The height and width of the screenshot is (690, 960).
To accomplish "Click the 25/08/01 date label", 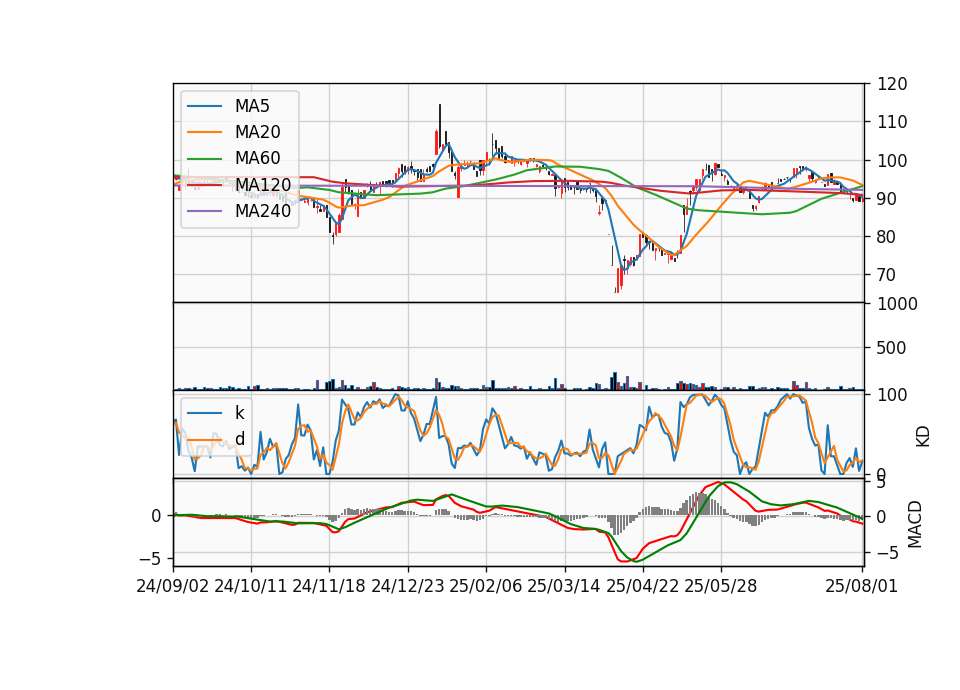I will click(861, 586).
